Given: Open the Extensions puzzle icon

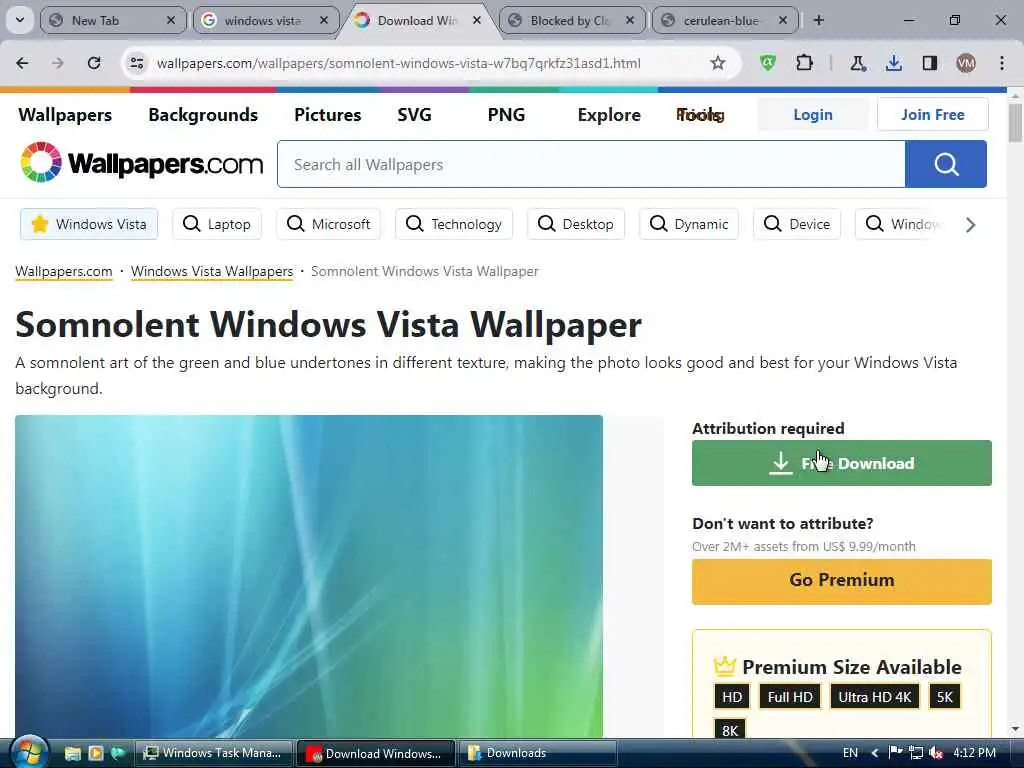Looking at the screenshot, I should [x=805, y=63].
